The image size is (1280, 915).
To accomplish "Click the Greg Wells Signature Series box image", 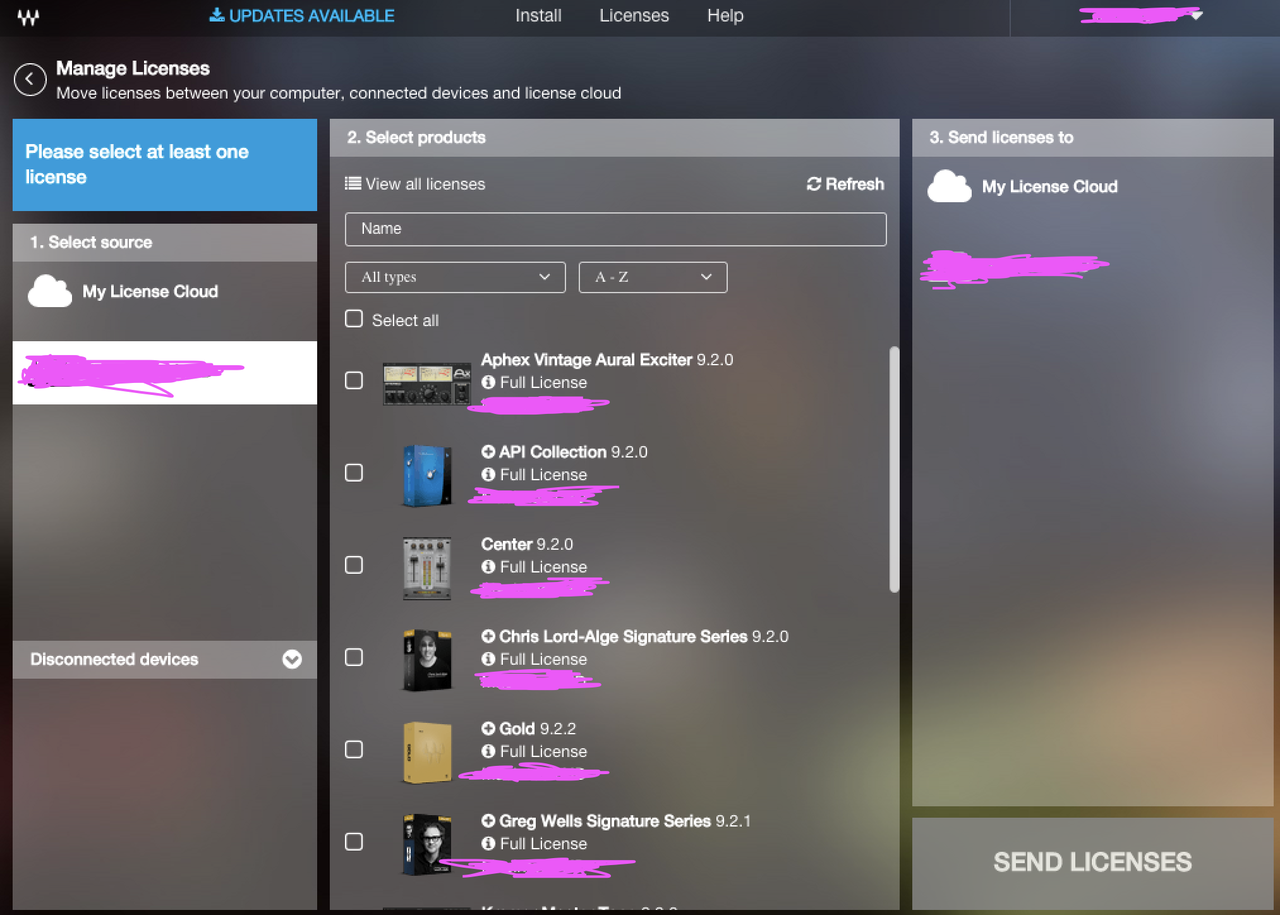I will [x=427, y=845].
